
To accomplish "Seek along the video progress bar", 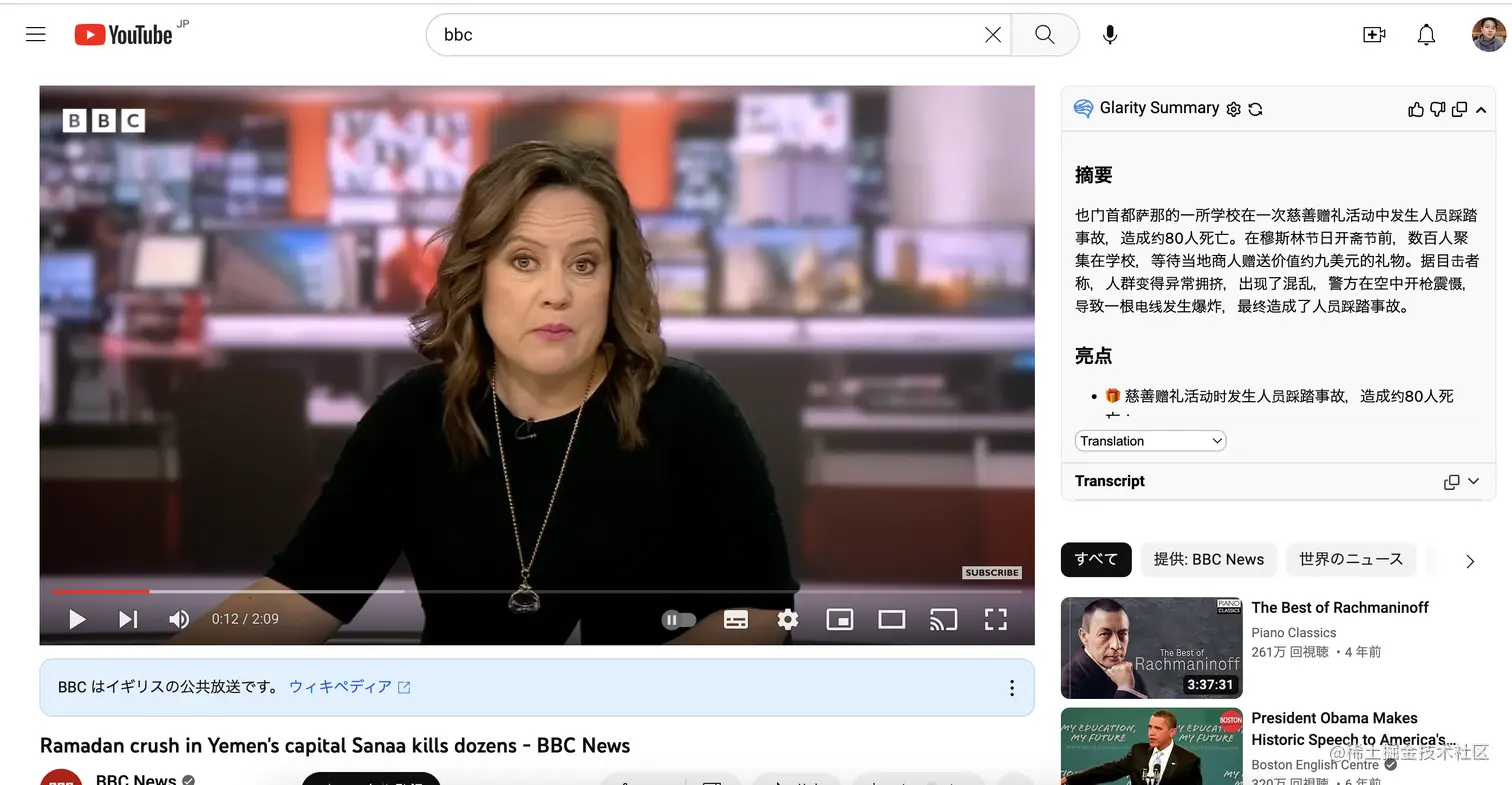I will 537,592.
